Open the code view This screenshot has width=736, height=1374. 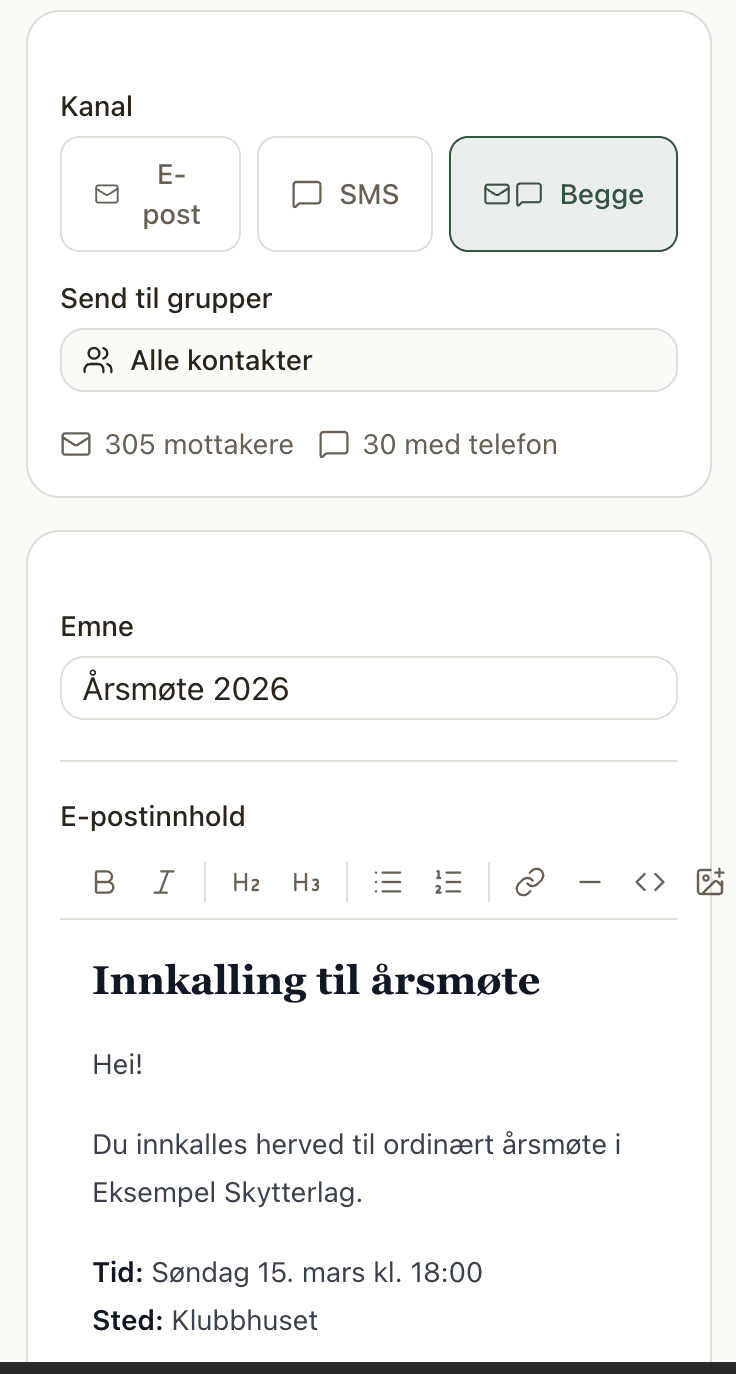click(x=649, y=882)
